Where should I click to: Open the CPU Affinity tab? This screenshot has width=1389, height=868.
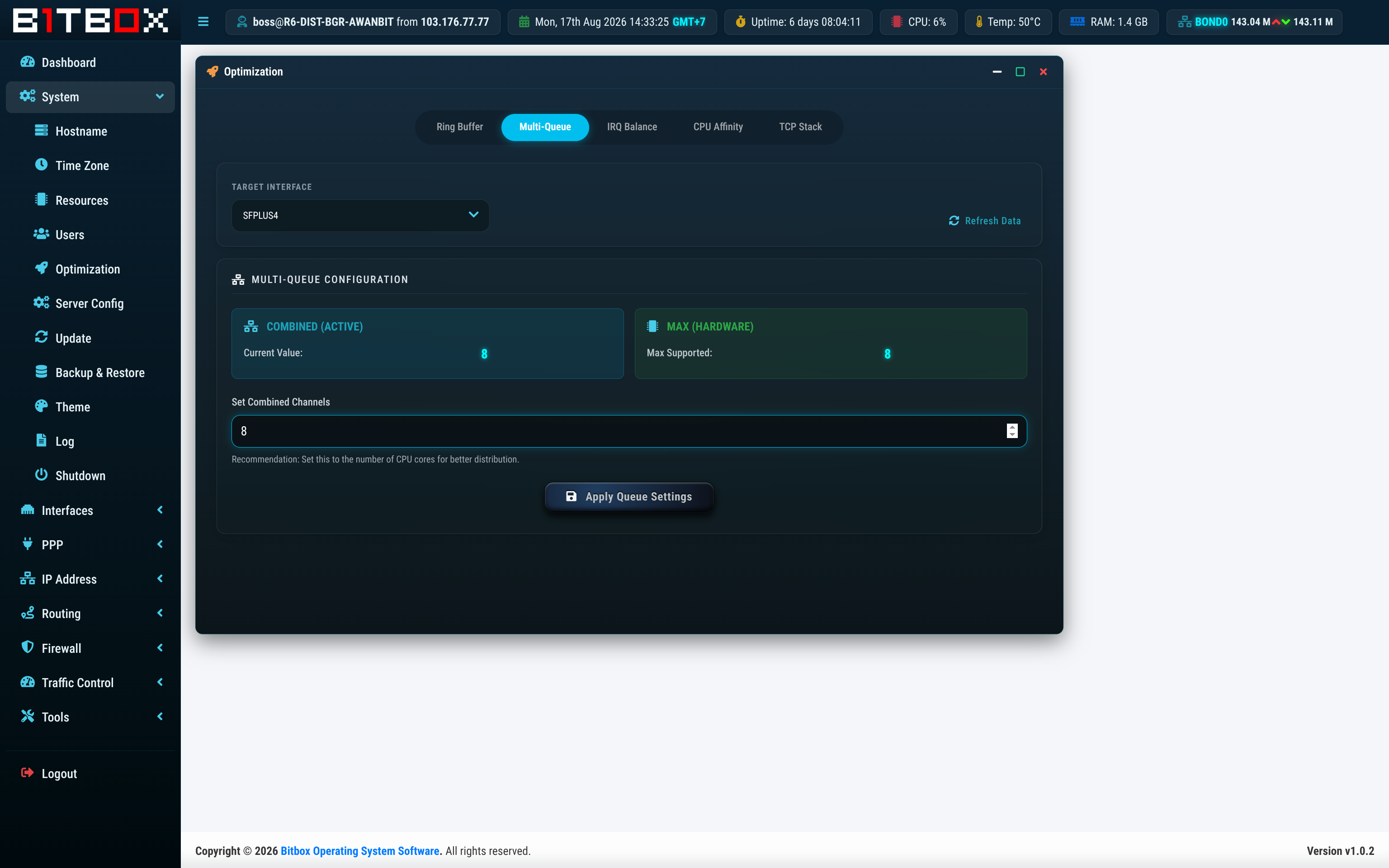(718, 127)
